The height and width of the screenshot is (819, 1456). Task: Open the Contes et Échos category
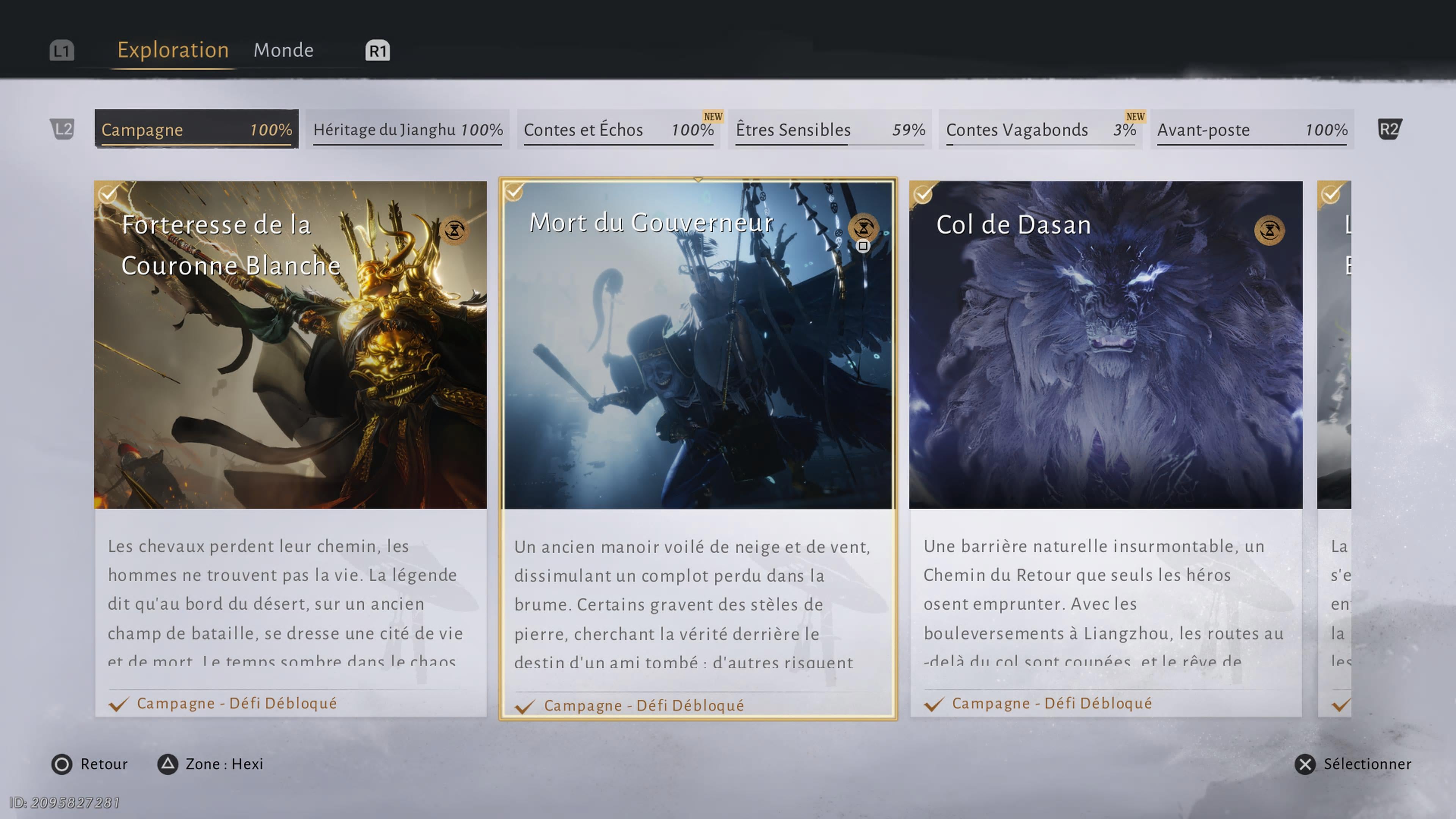pos(618,129)
